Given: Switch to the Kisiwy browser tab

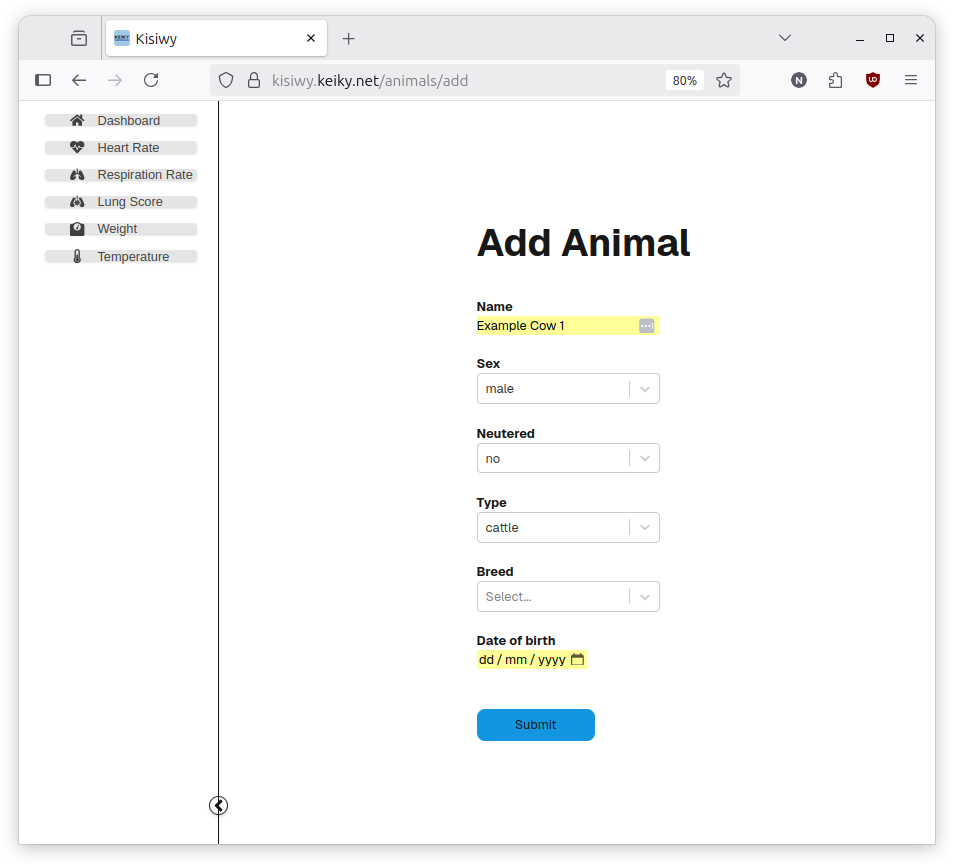Looking at the screenshot, I should tap(200, 37).
